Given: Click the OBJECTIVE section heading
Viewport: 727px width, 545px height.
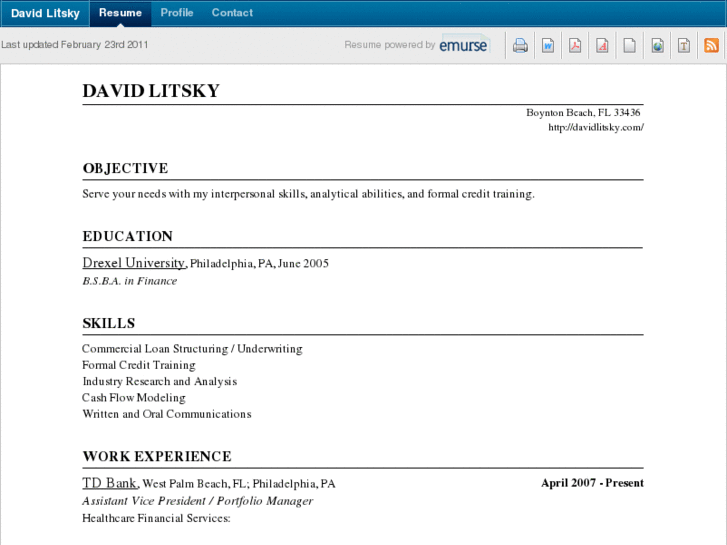Looking at the screenshot, I should click(x=125, y=168).
